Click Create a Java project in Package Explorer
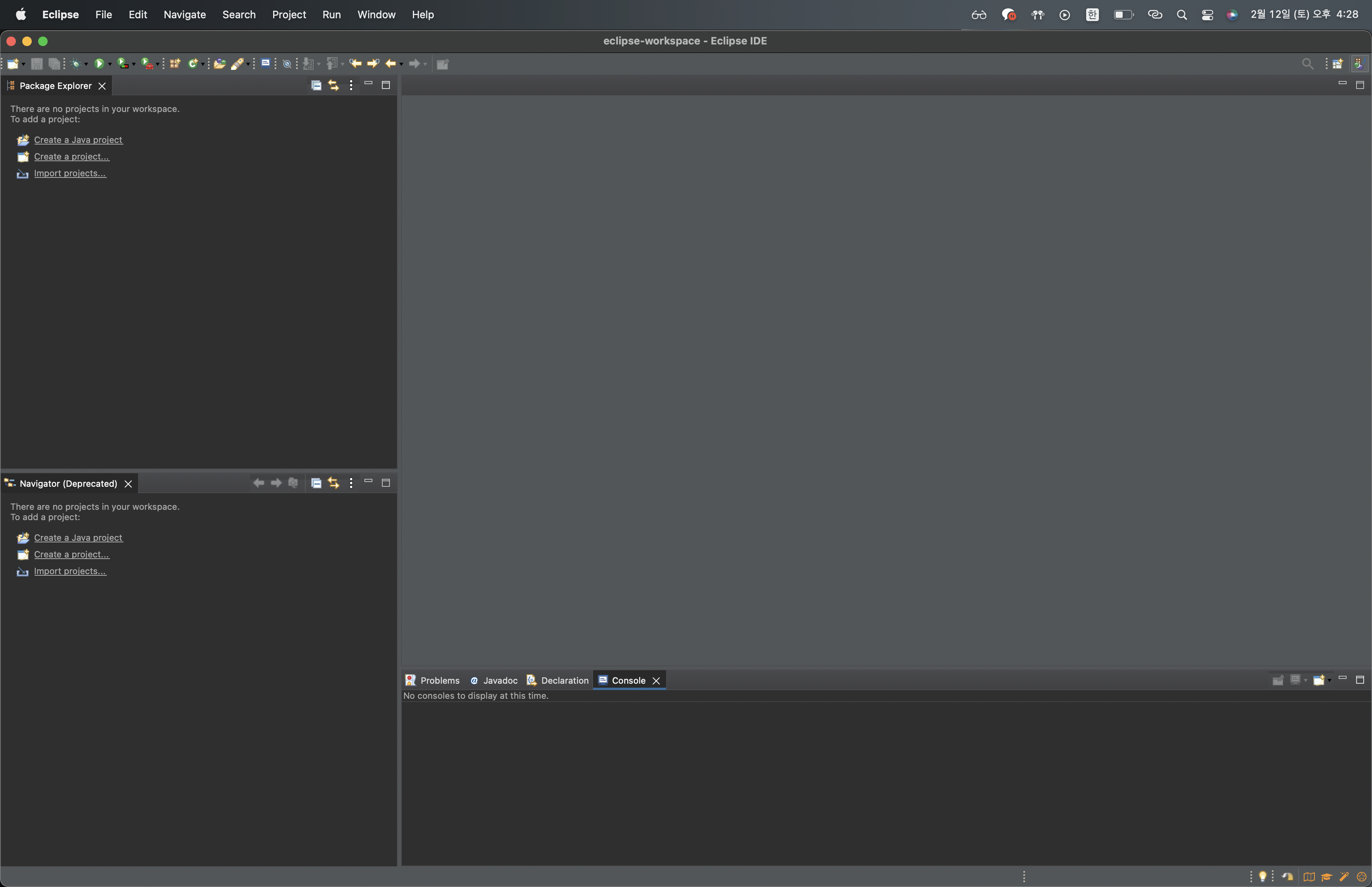This screenshot has width=1372, height=887. [78, 139]
